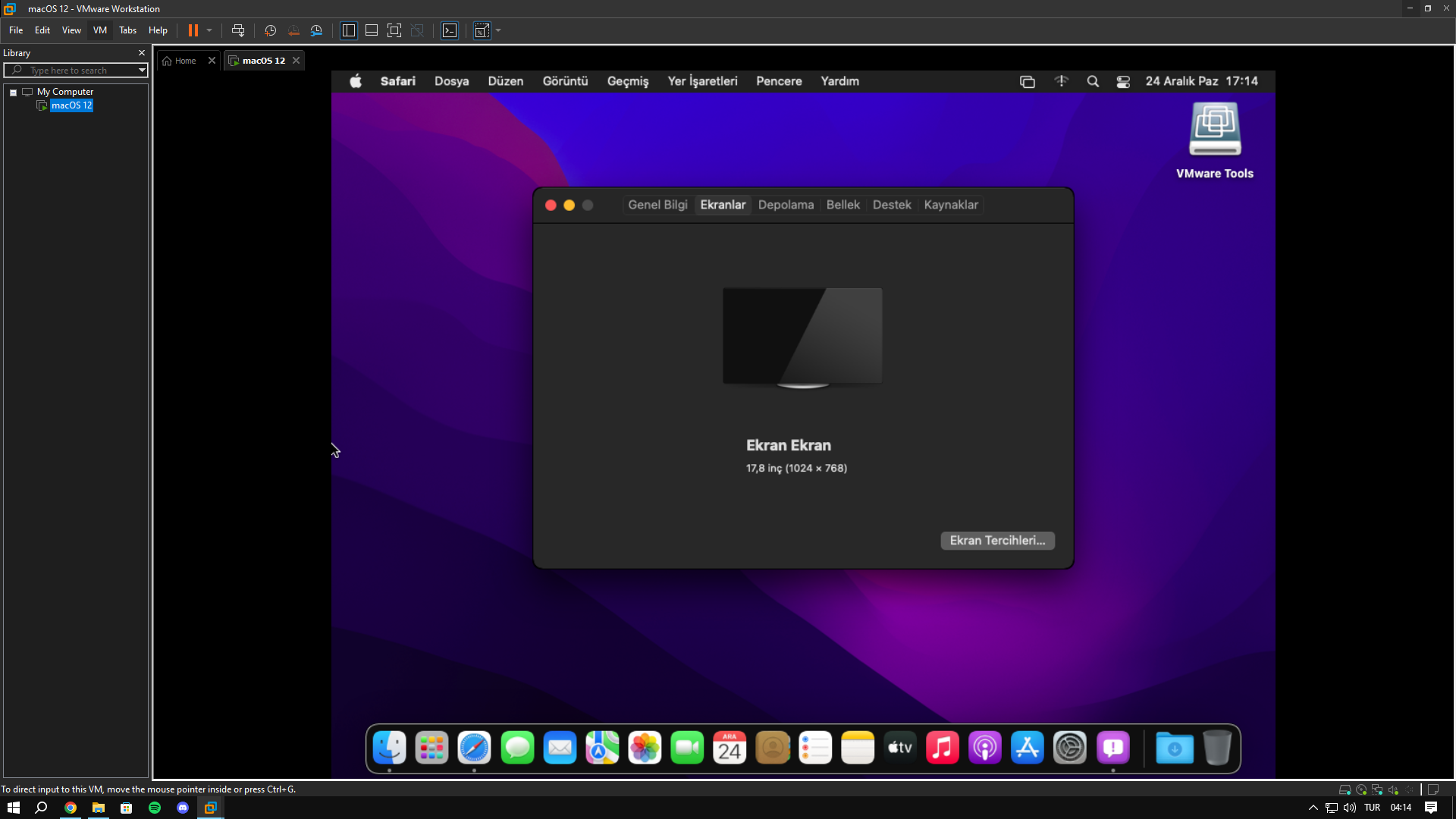This screenshot has height=819, width=1456.
Task: Open System Preferences gear in dock
Action: point(1069,748)
